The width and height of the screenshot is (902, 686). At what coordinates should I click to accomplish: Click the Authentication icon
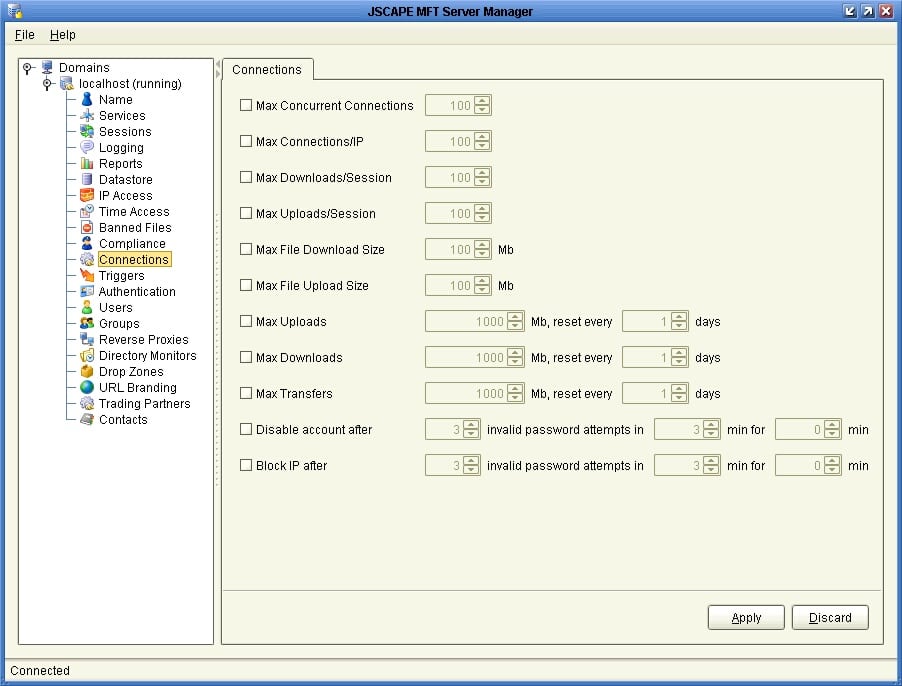[87, 292]
